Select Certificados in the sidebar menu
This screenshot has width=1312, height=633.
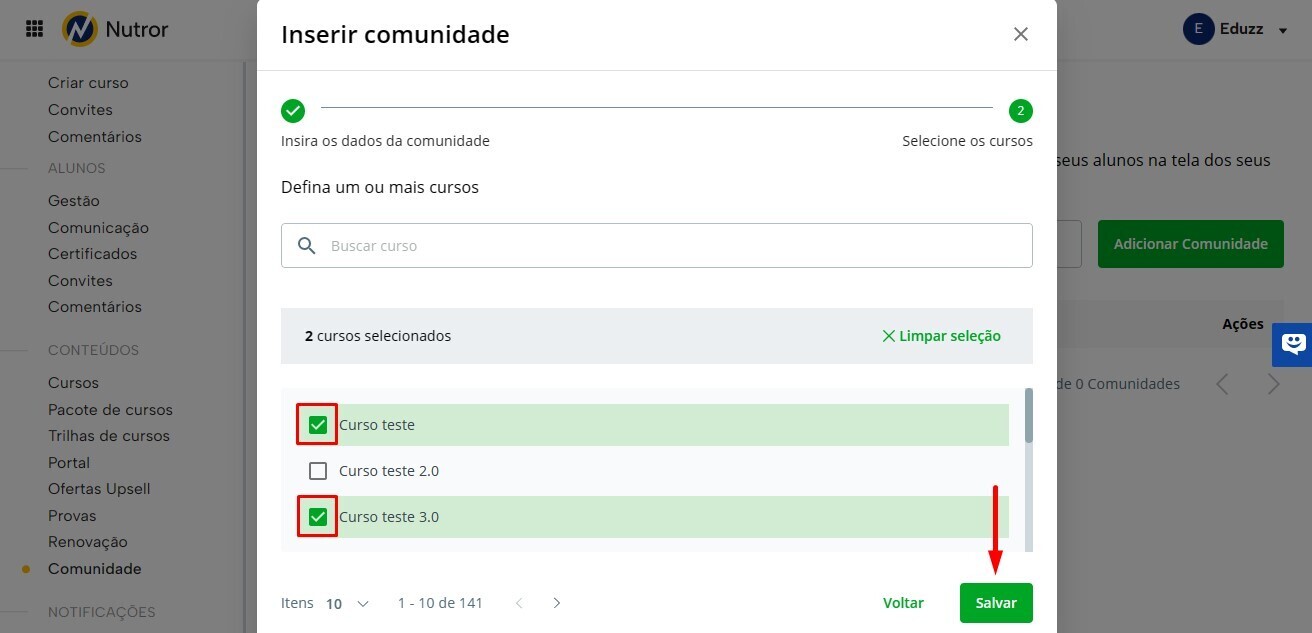[x=92, y=254]
